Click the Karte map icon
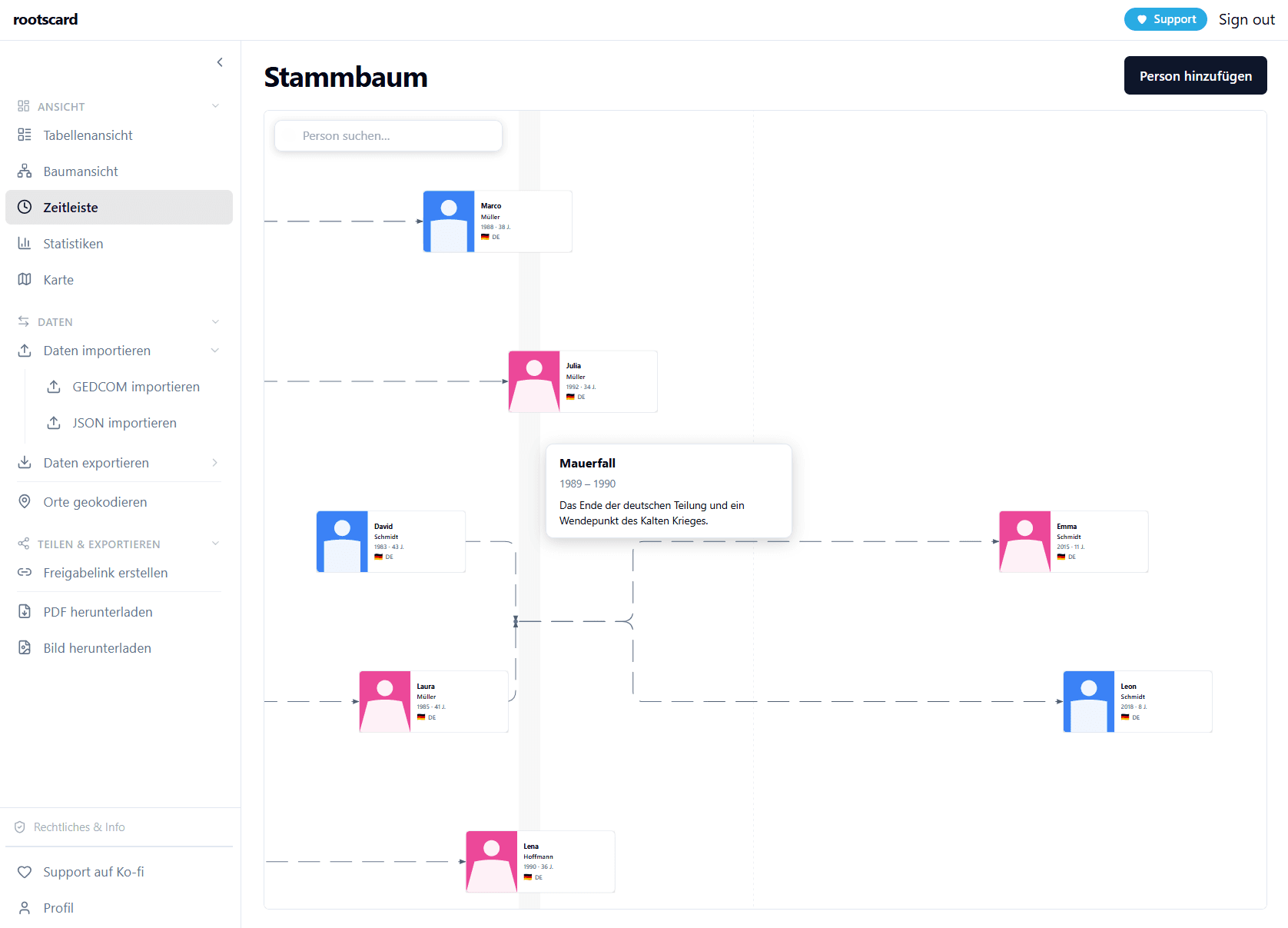This screenshot has width=1288, height=928. tap(25, 280)
